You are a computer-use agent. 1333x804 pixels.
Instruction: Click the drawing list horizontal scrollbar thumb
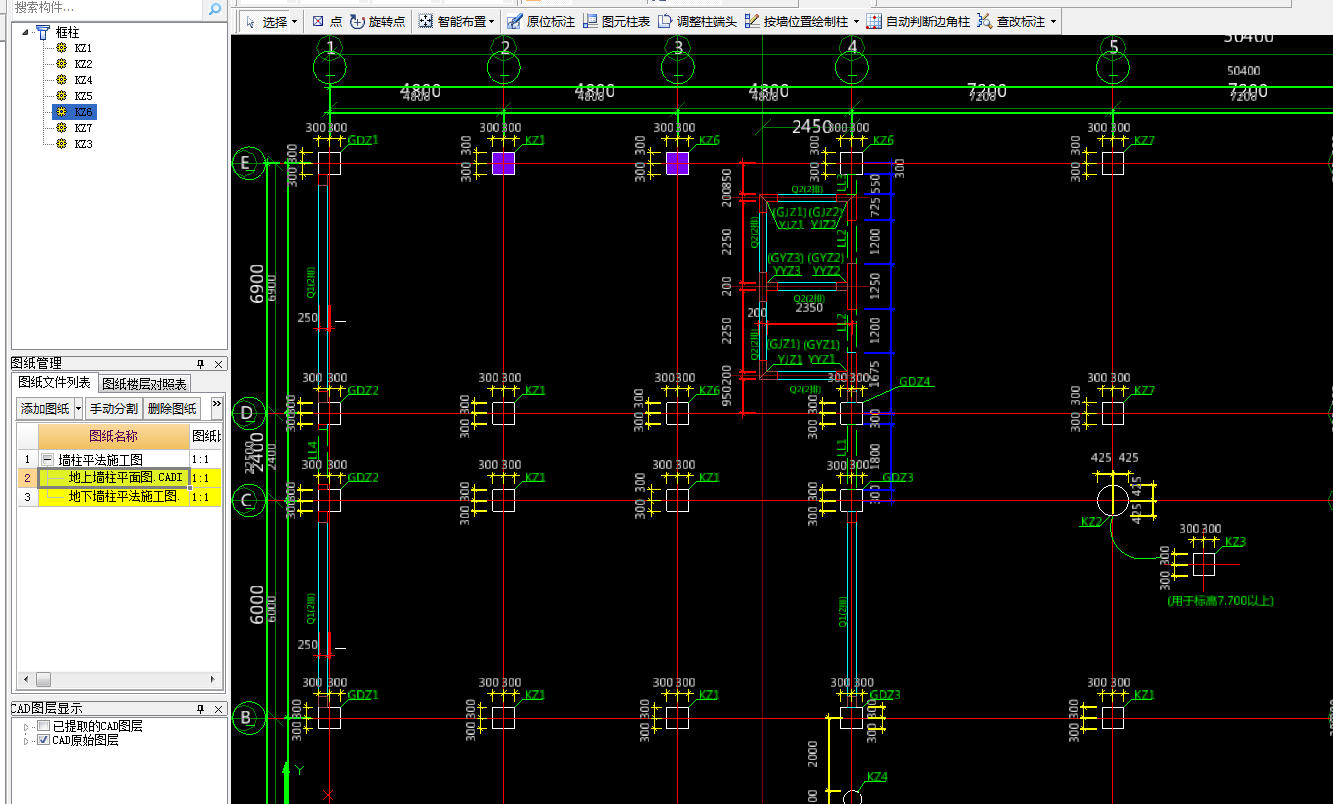43,679
